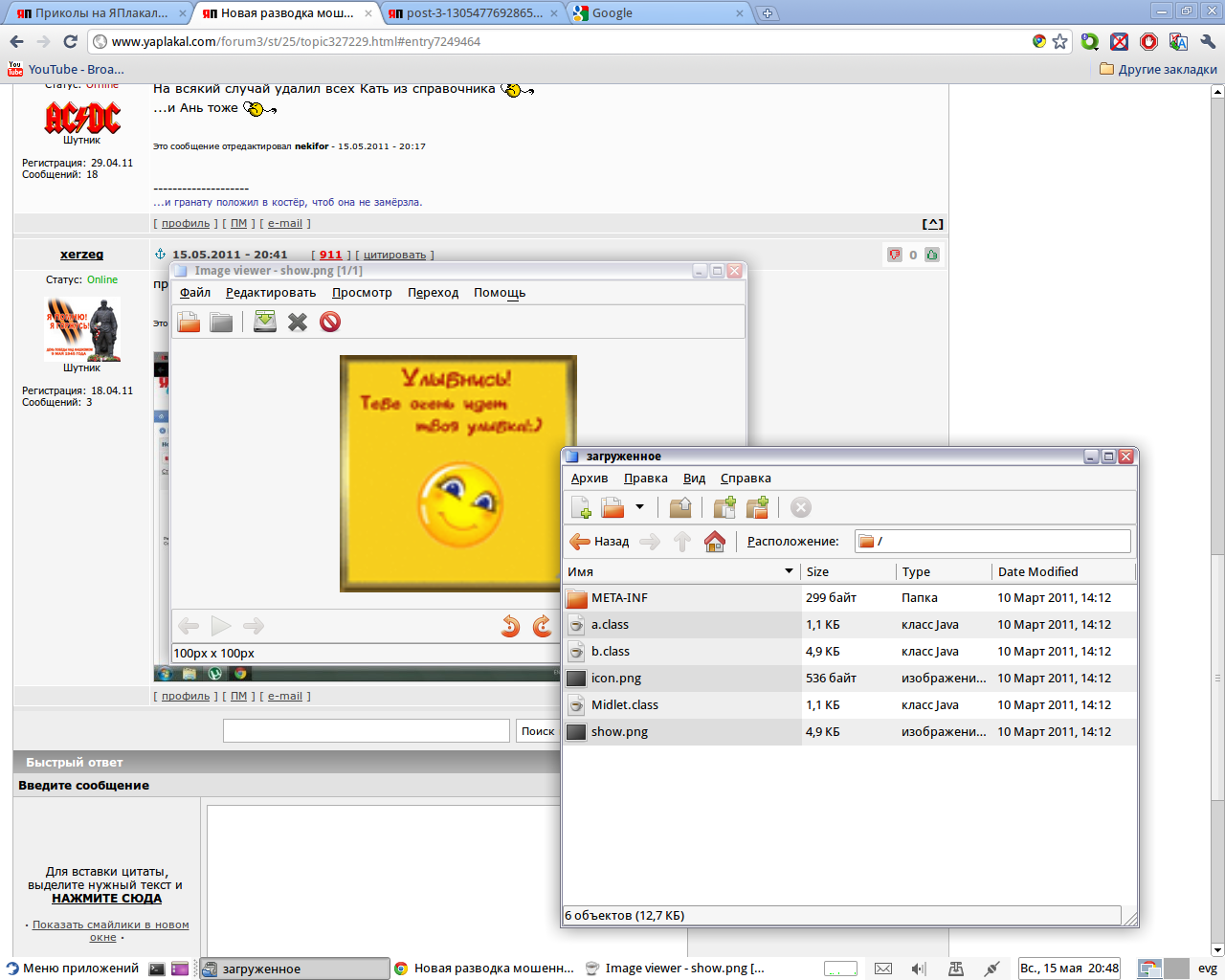Rotate image counterclockwise in Image viewer
This screenshot has width=1225, height=980.
click(510, 626)
